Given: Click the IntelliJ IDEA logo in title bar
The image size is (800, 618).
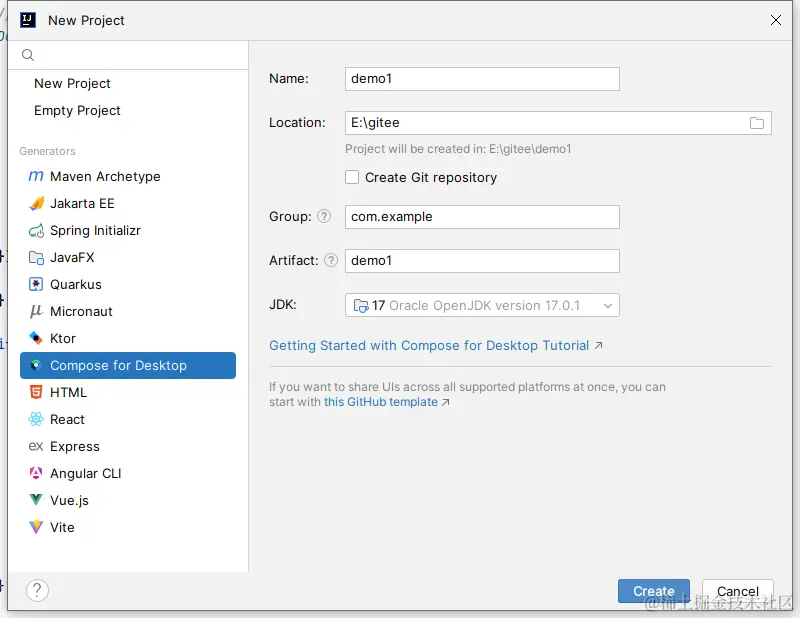Looking at the screenshot, I should coord(28,20).
